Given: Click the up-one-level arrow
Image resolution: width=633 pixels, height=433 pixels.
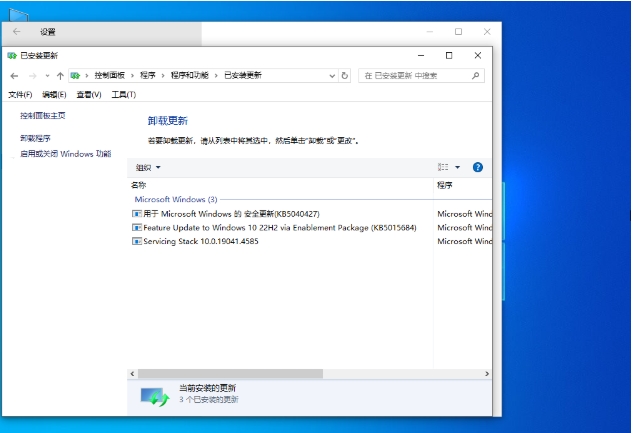Looking at the screenshot, I should (60, 75).
